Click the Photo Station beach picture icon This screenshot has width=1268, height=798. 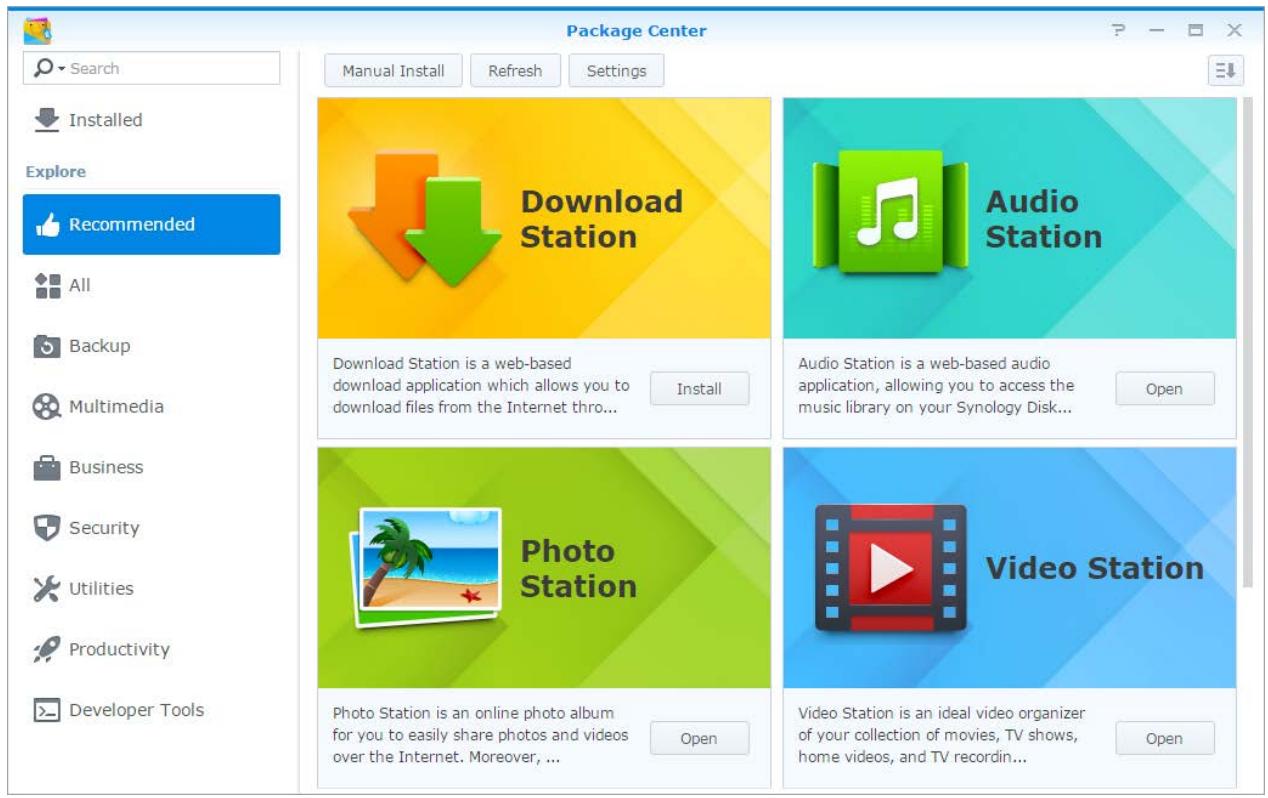(427, 567)
